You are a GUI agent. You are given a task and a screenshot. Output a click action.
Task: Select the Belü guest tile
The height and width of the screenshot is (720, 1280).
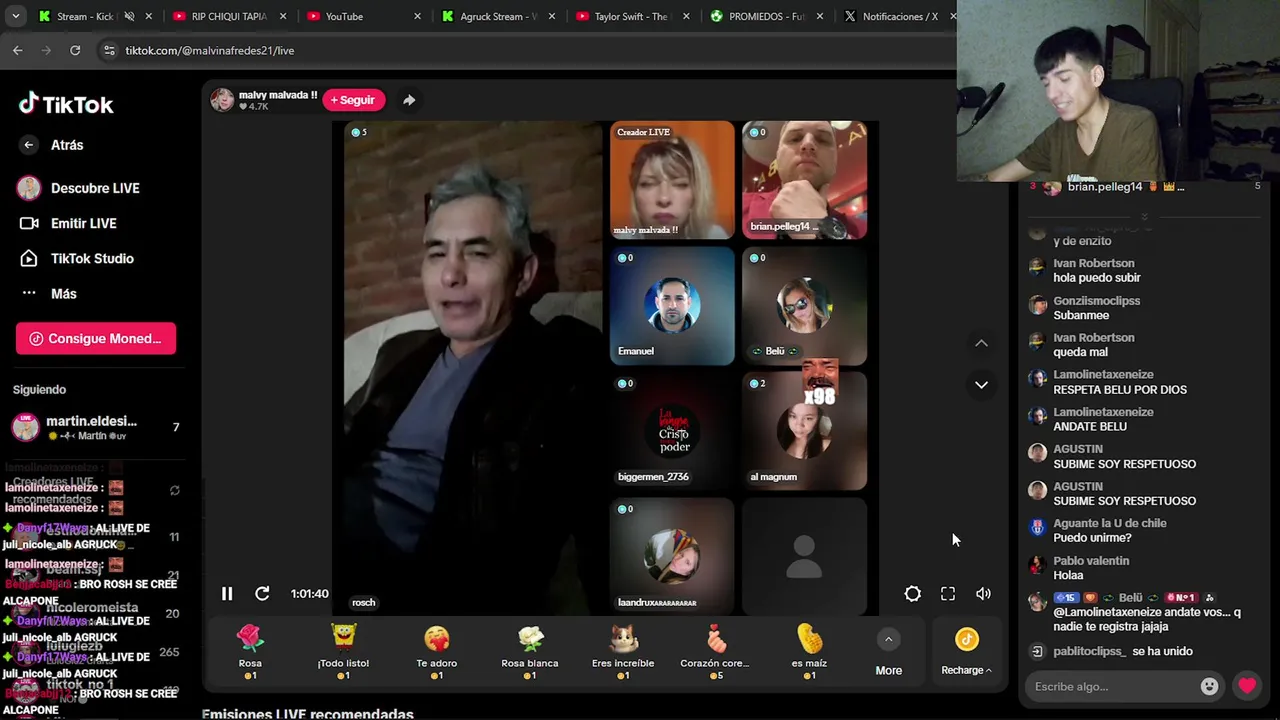coord(804,306)
